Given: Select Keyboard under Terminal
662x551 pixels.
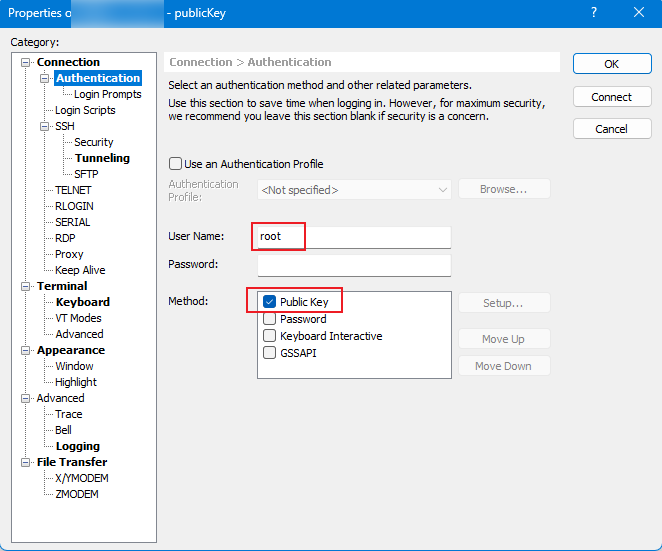Looking at the screenshot, I should coord(83,302).
